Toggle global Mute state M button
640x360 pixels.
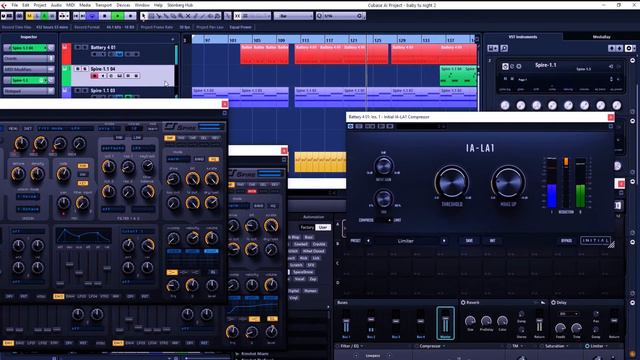[29, 16]
